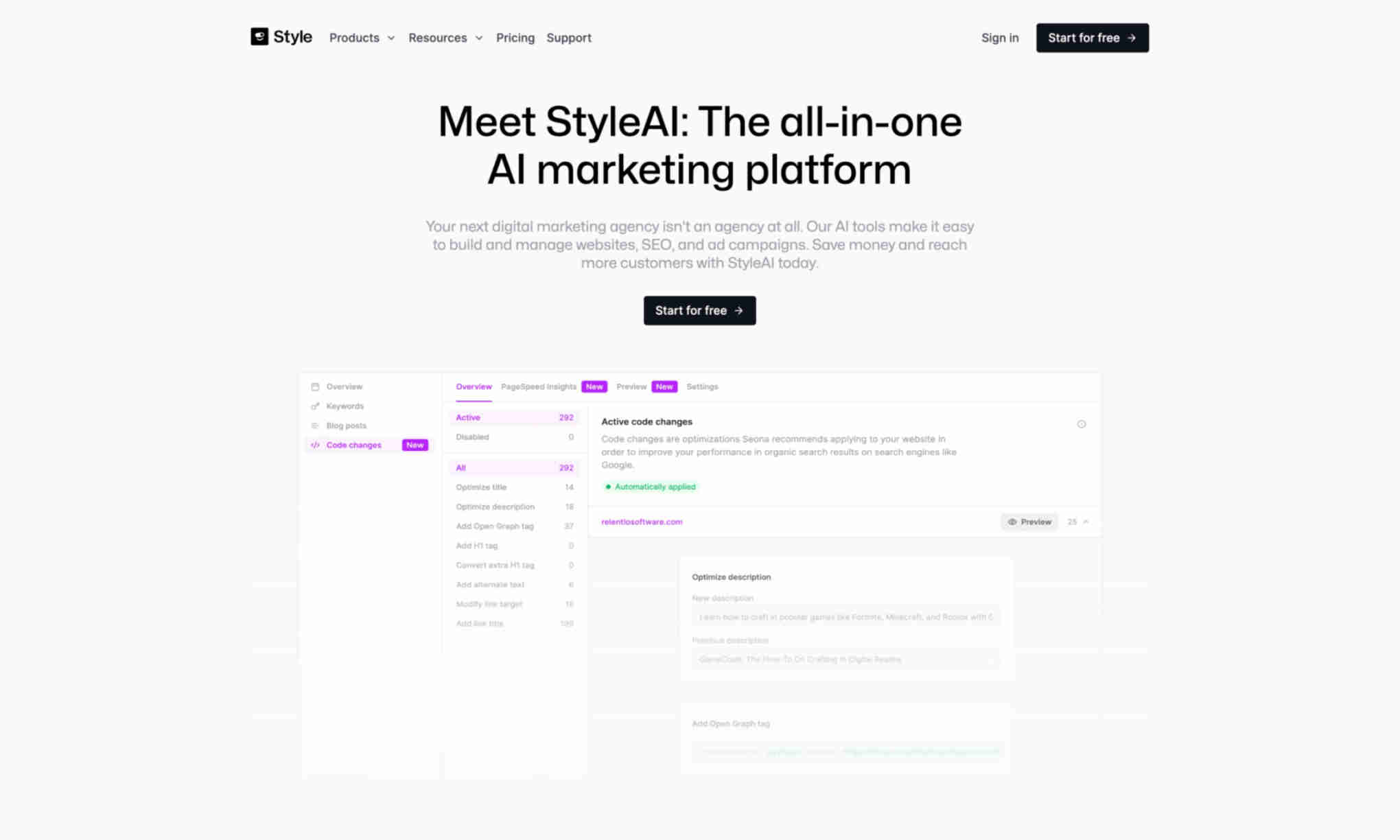Expand the Resources dropdown menu
Image resolution: width=1400 pixels, height=840 pixels.
point(445,37)
